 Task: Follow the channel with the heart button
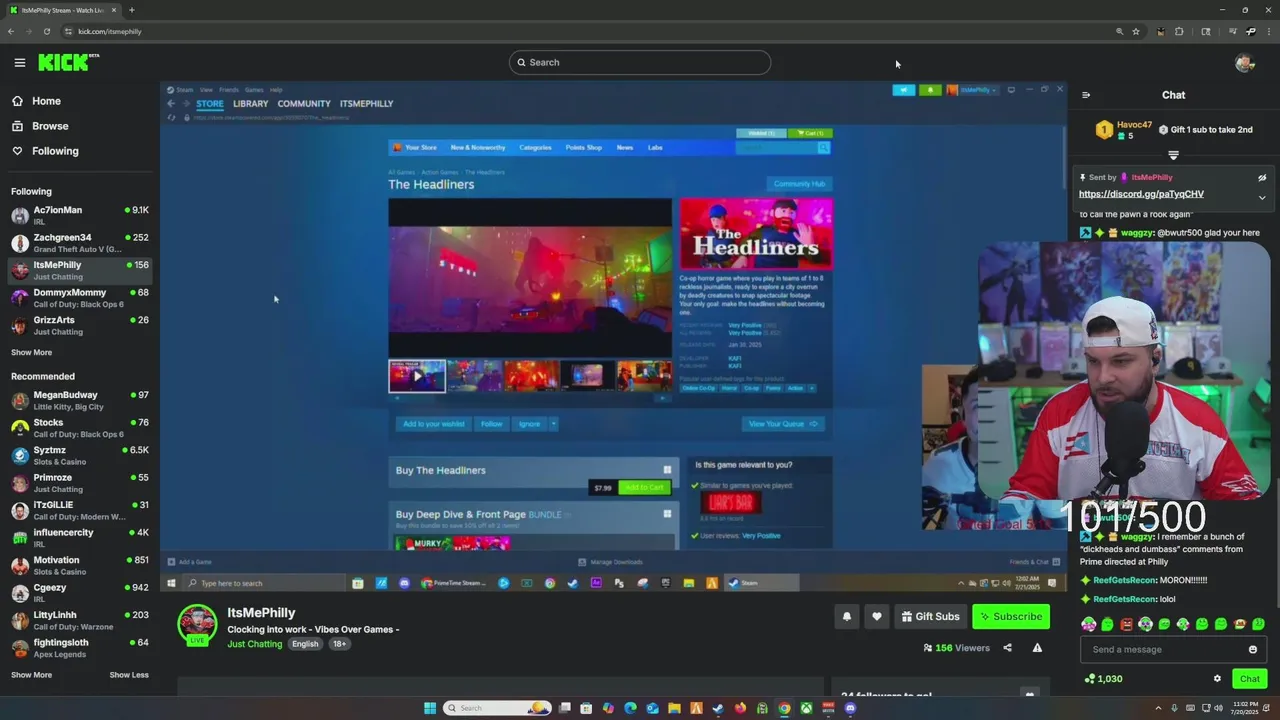click(877, 616)
